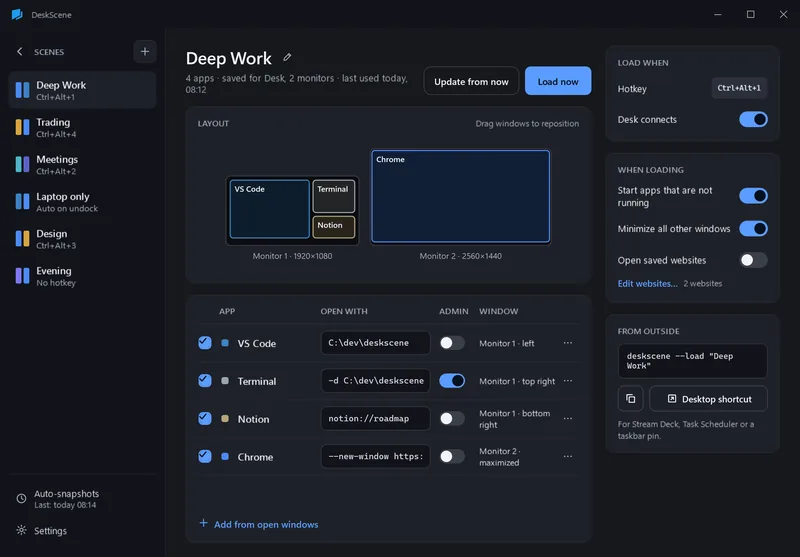Select the Notion window in layout

coord(334,227)
